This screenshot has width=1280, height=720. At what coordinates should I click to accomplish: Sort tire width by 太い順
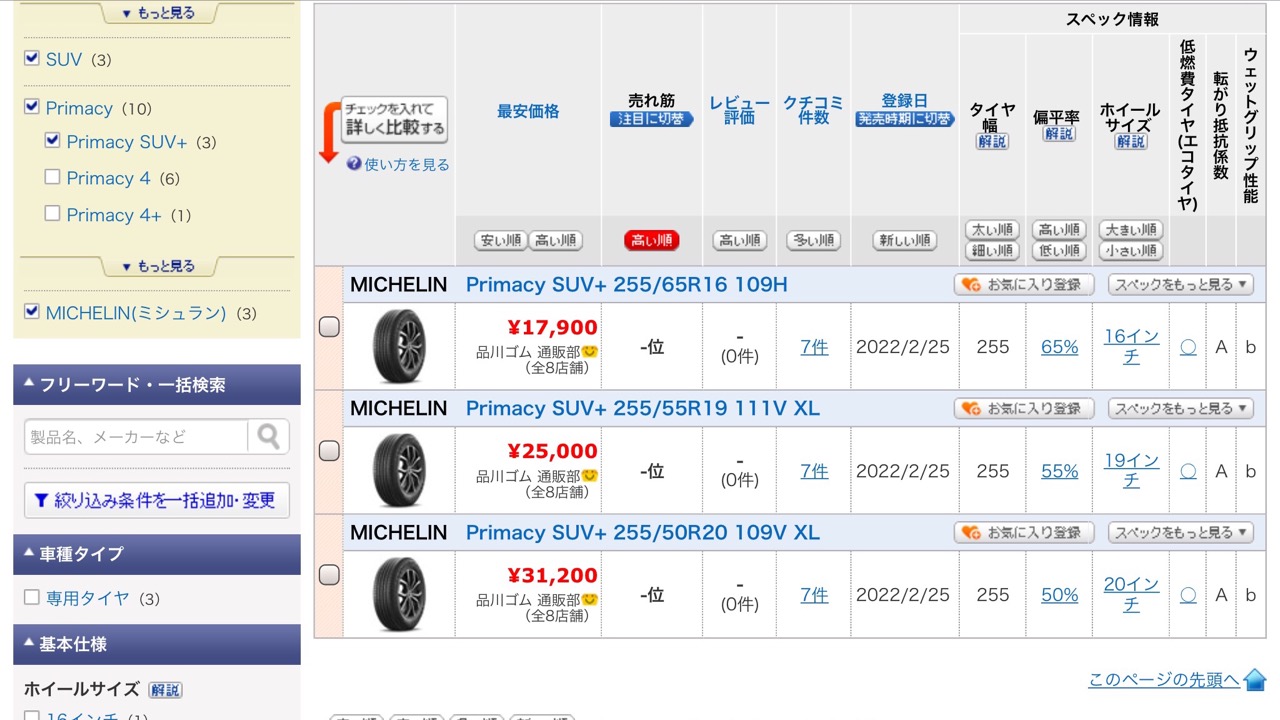click(x=993, y=230)
